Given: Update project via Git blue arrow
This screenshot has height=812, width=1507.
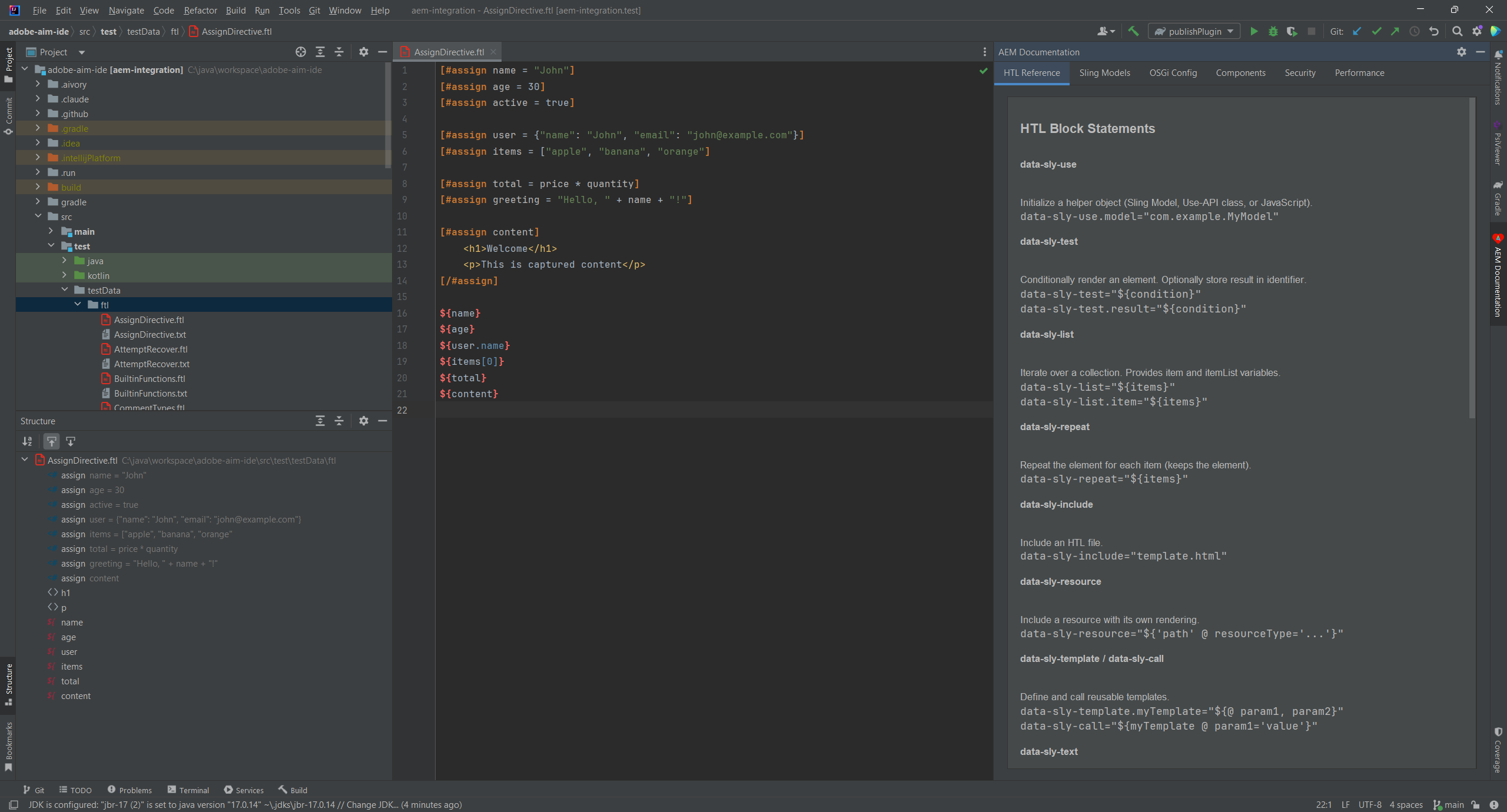Looking at the screenshot, I should pos(1357,32).
